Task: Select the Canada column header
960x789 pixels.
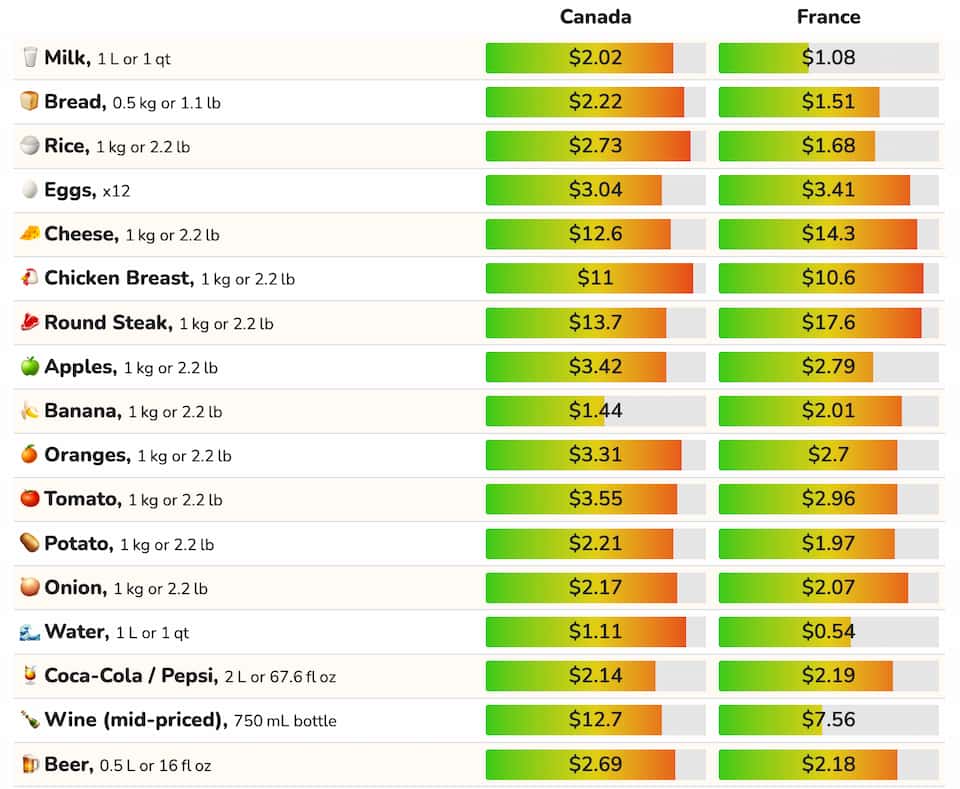Action: click(x=595, y=17)
